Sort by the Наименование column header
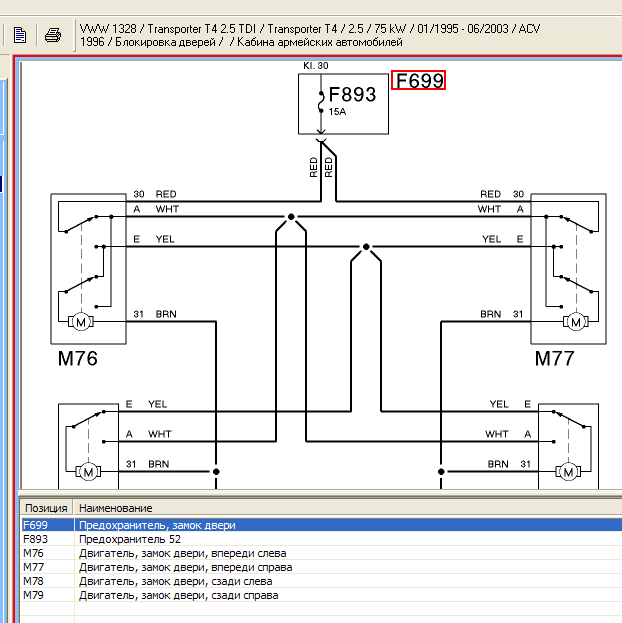This screenshot has height=623, width=622. 348,508
